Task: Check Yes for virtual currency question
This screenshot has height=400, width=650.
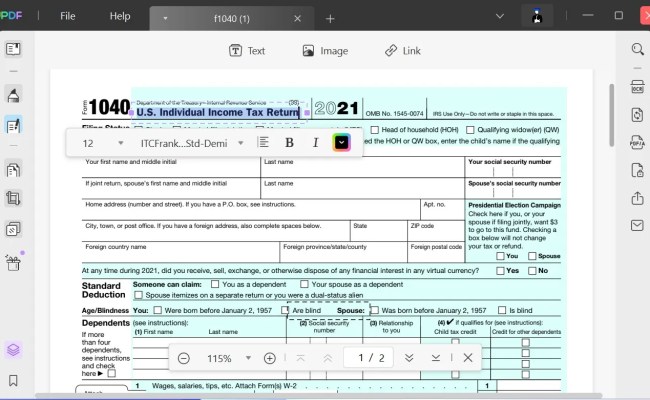Action: point(500,271)
